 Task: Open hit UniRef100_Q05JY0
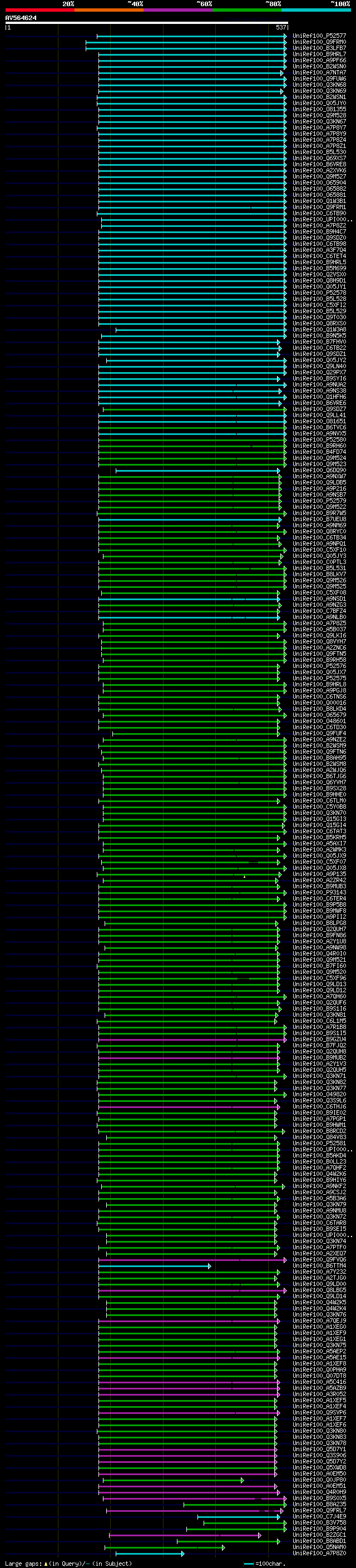click(319, 103)
